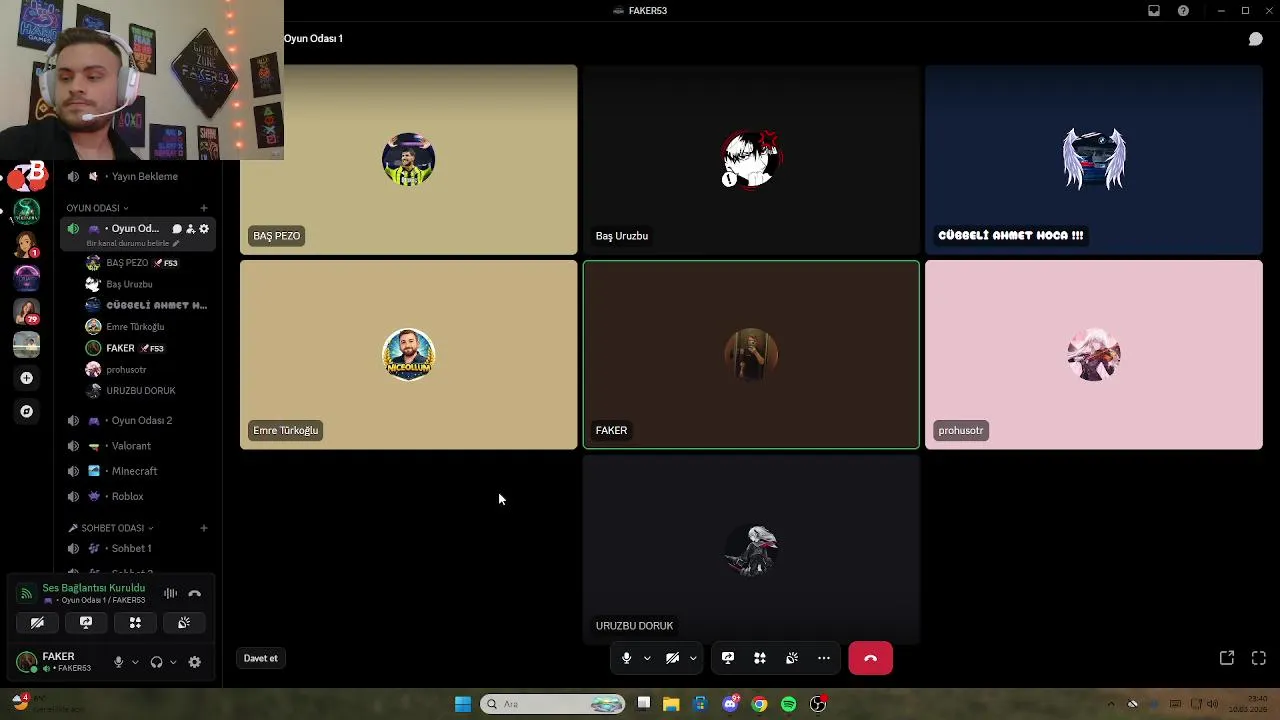Hang up with the red disconnect button

[870, 658]
